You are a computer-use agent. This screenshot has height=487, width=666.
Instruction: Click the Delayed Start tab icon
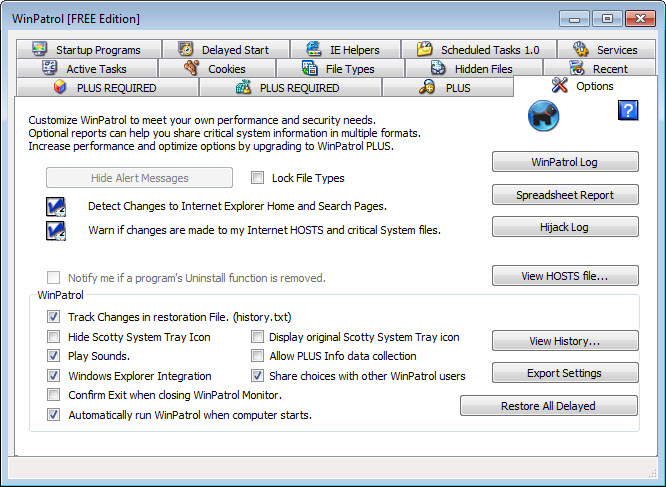point(186,49)
